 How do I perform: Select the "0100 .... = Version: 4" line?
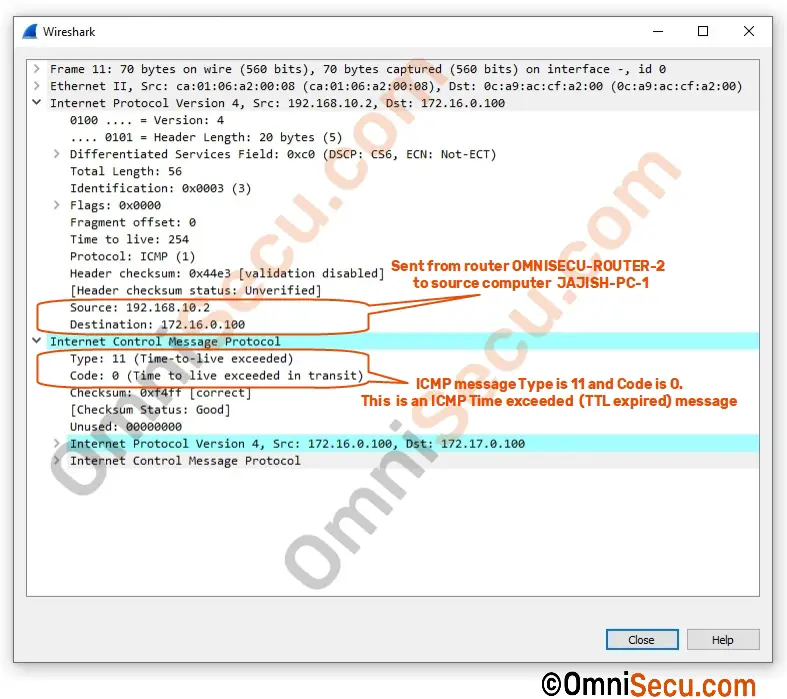147,120
